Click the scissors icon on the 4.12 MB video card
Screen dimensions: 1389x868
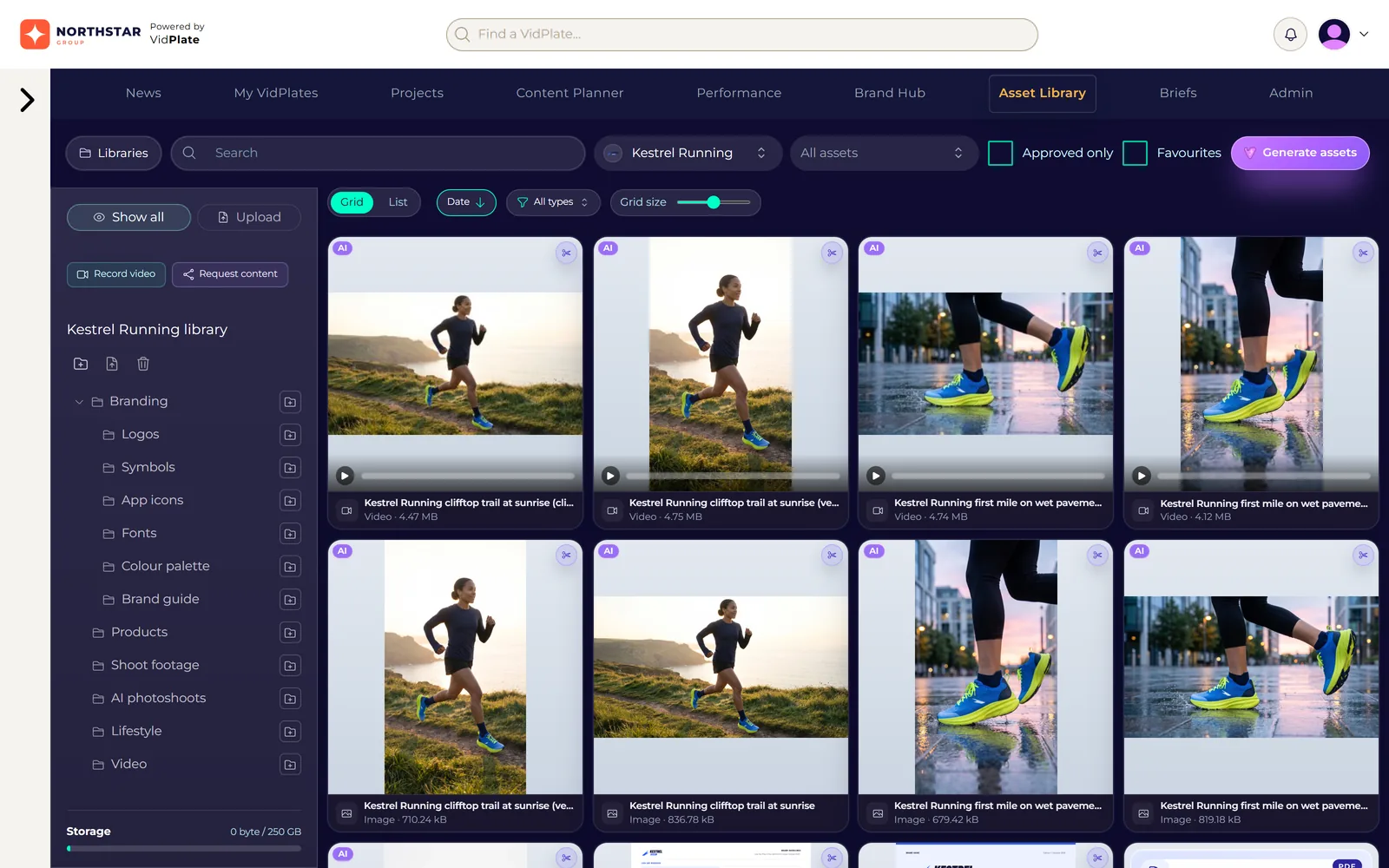click(x=1363, y=253)
